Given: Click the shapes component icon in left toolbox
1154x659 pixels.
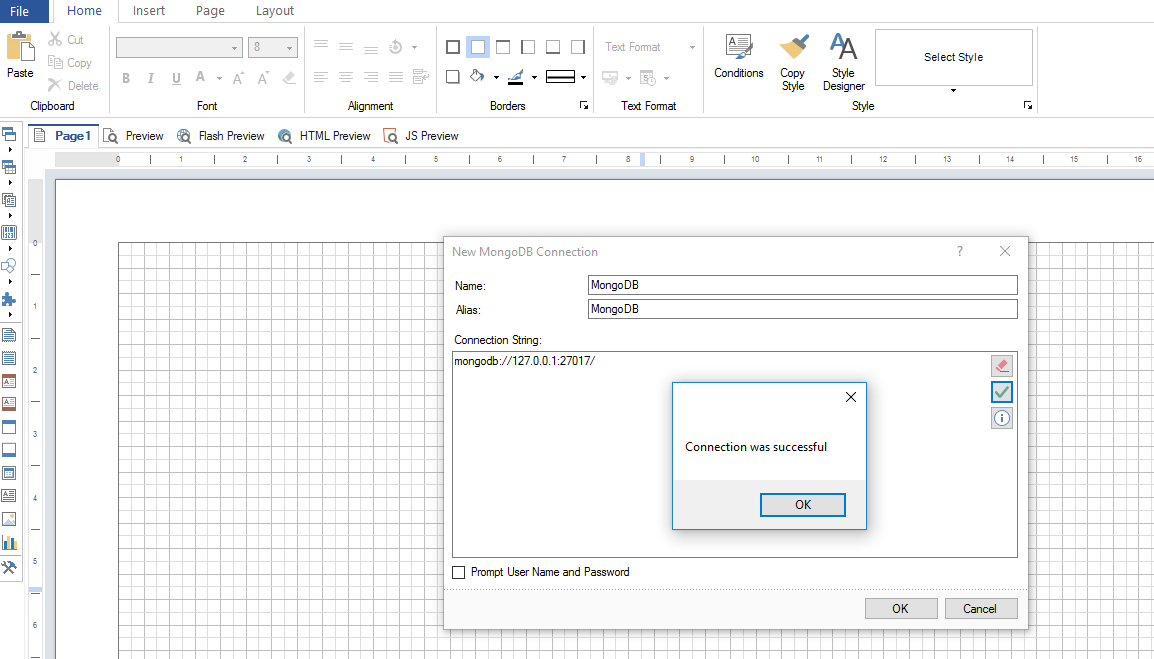Looking at the screenshot, I should (9, 266).
